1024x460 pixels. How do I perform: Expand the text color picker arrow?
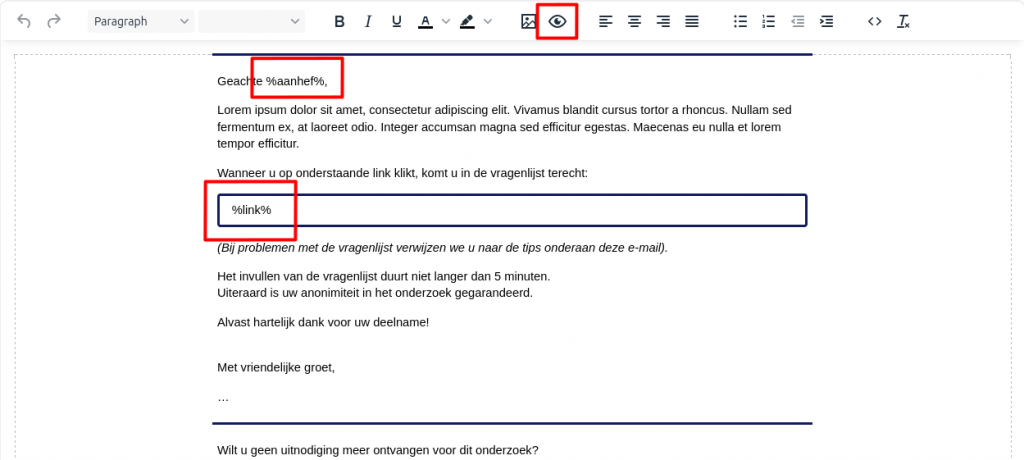446,22
